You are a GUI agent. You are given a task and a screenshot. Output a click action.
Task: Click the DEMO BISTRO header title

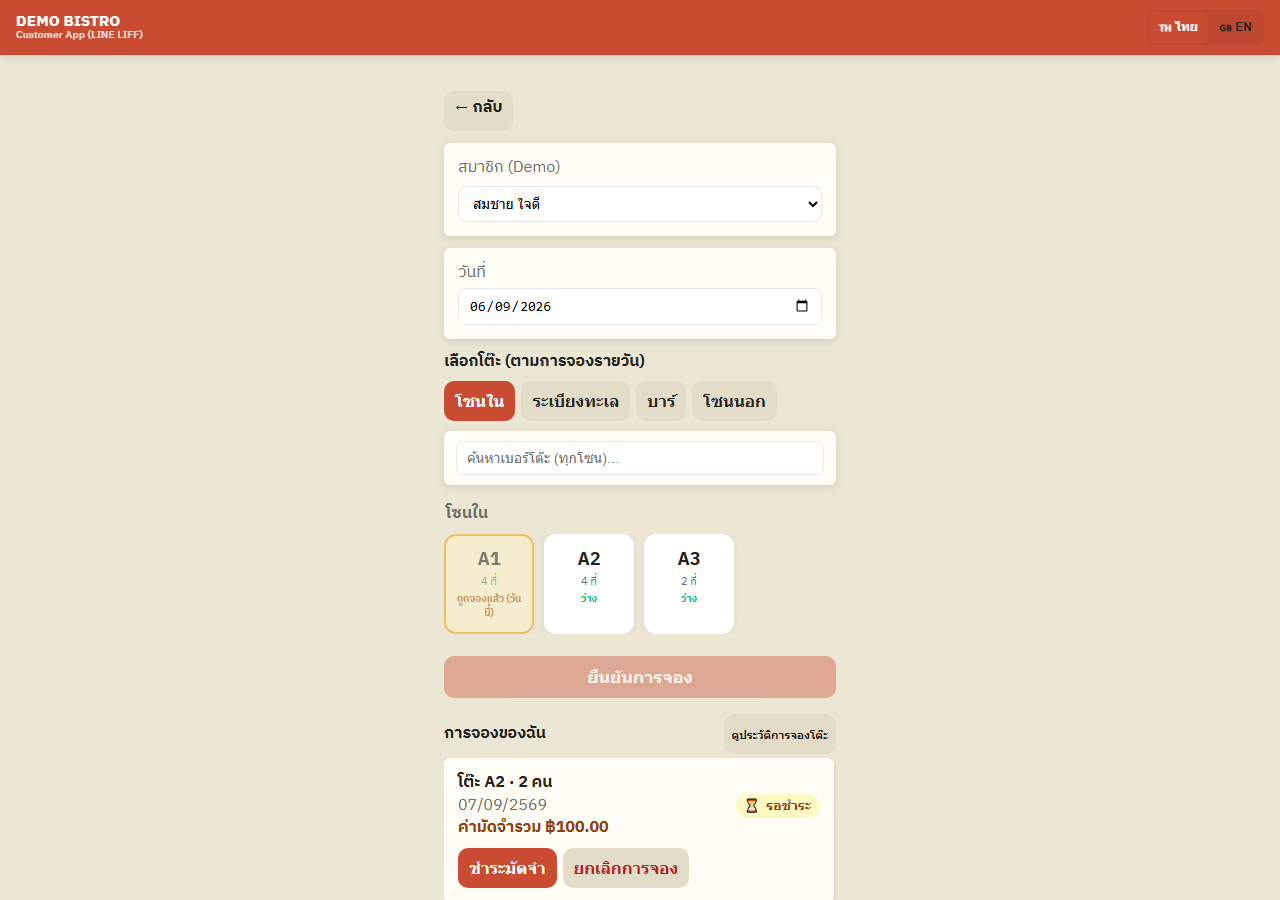[x=68, y=21]
